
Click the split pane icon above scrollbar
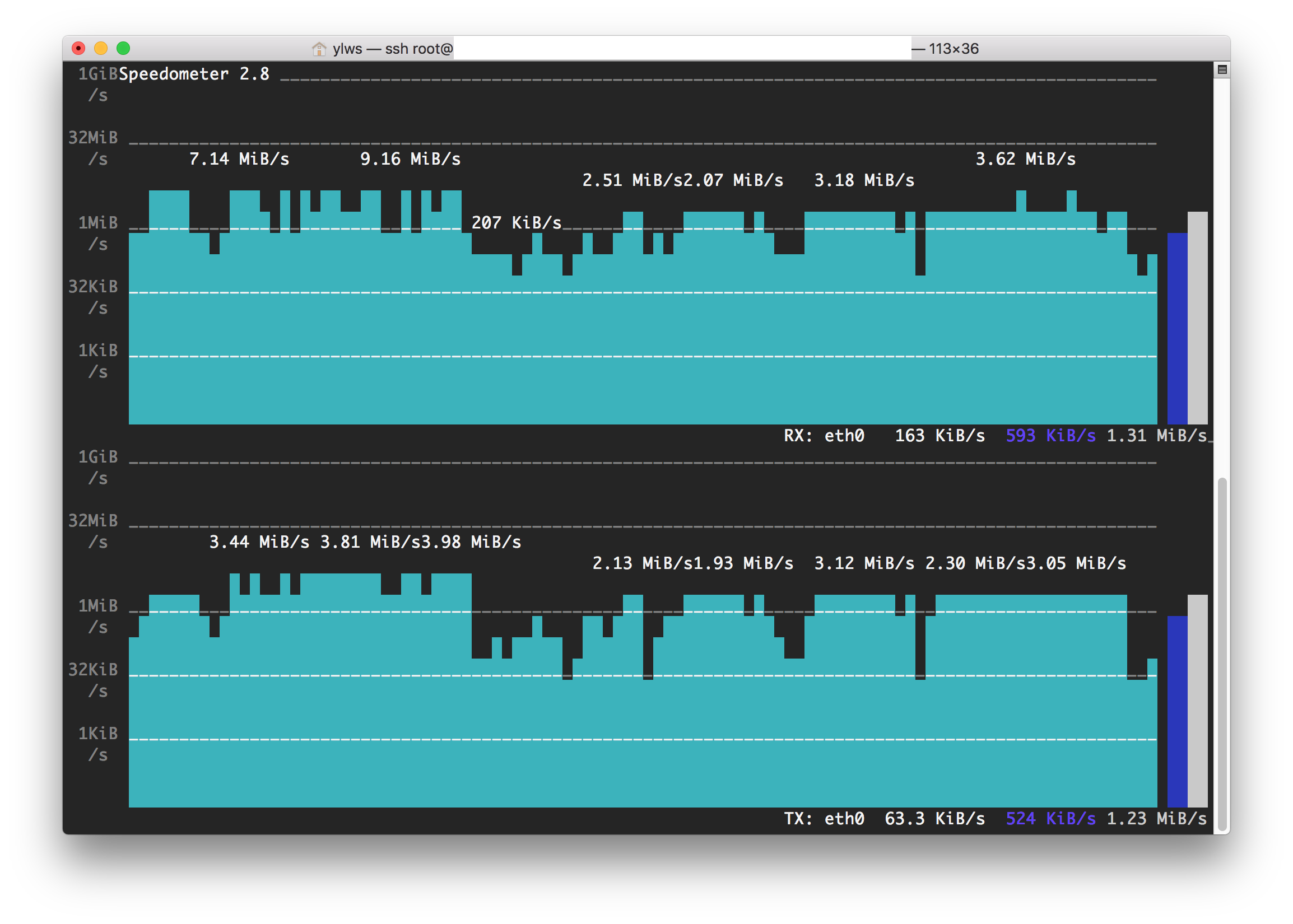pyautogui.click(x=1221, y=70)
